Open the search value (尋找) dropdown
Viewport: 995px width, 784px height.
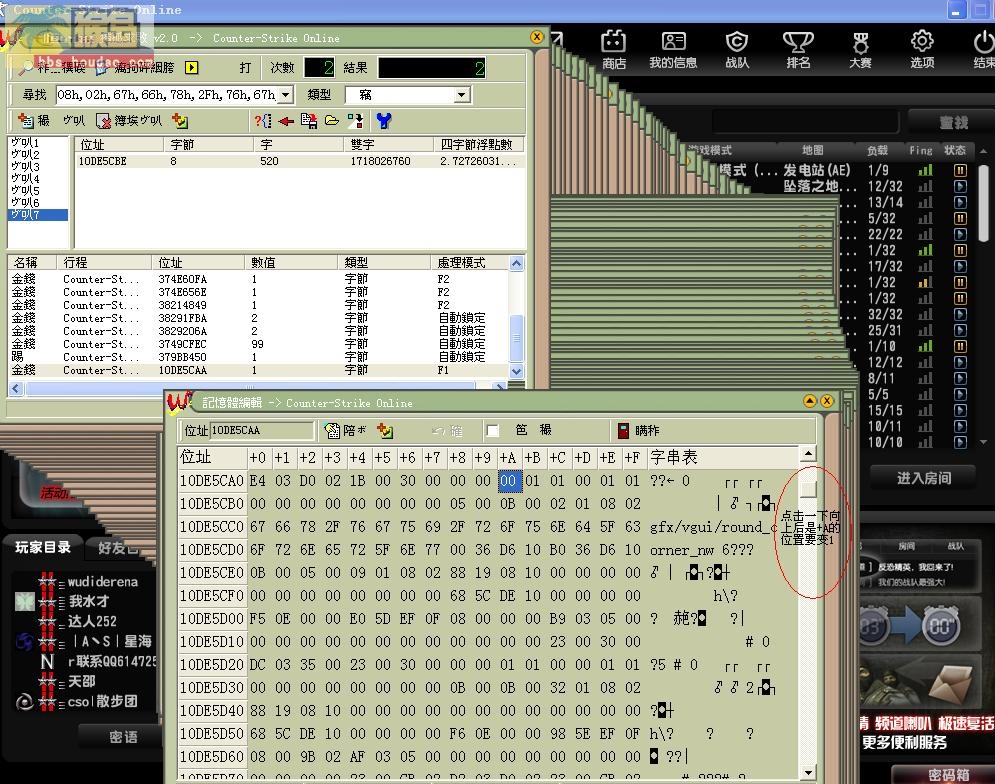point(286,95)
